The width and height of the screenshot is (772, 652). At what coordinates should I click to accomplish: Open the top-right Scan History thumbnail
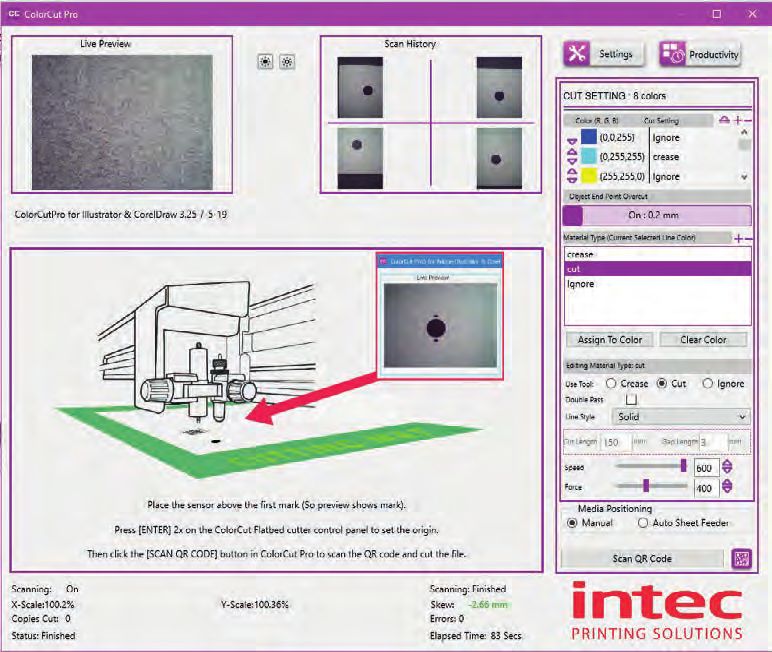click(x=499, y=87)
